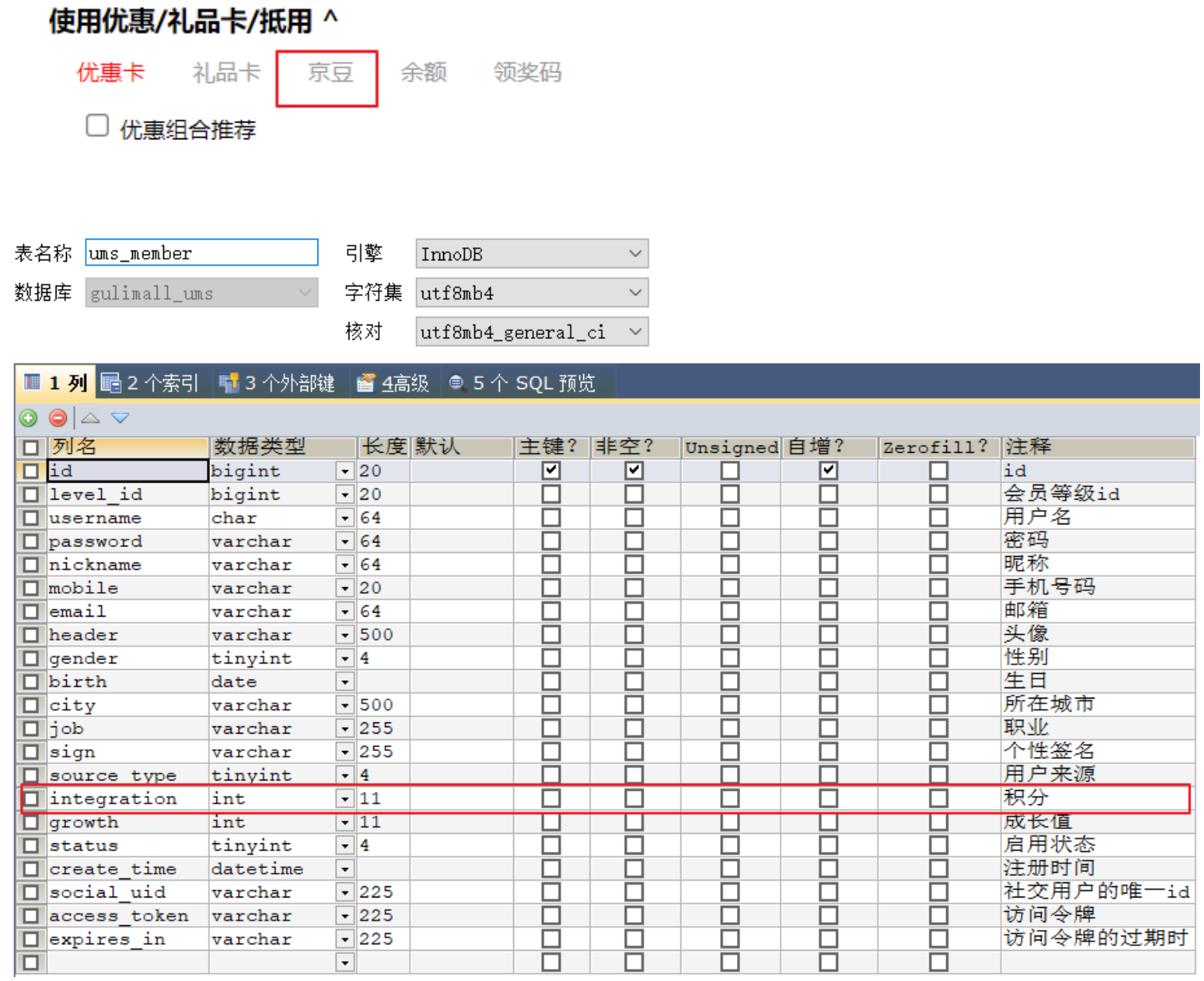Image resolution: width=1204 pixels, height=981 pixels.
Task: Select row checkbox for integration
Action: tap(30, 798)
